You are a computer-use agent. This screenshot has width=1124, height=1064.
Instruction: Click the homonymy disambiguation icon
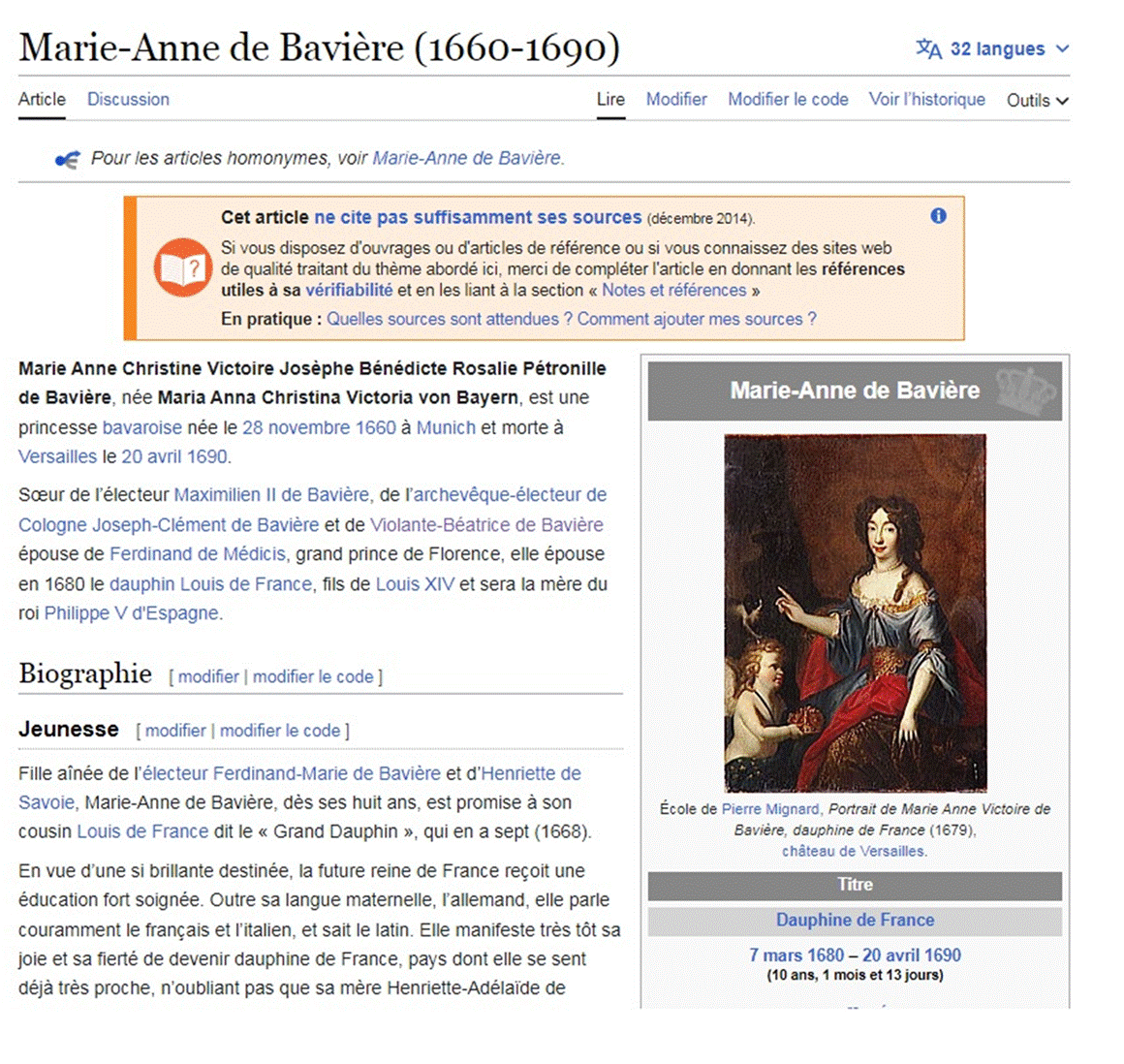coord(68,159)
